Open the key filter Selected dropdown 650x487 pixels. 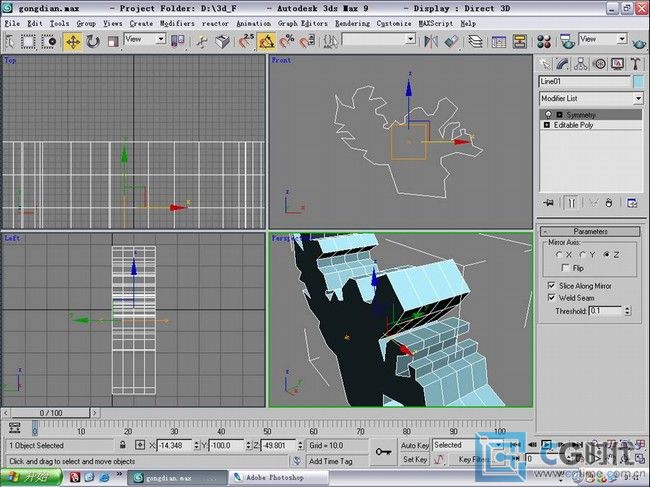[468, 445]
